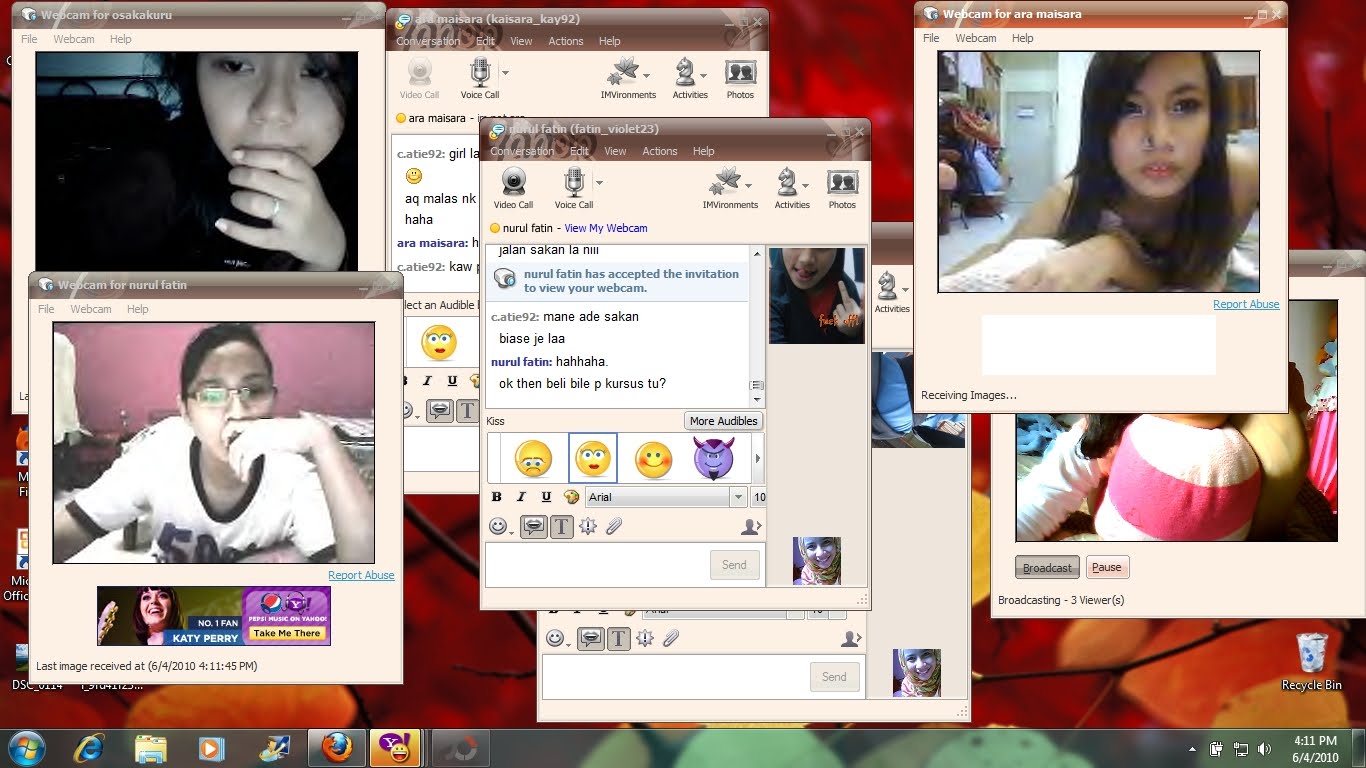Open emoticon picker in nurul fatin chat
The image size is (1366, 768).
(500, 526)
